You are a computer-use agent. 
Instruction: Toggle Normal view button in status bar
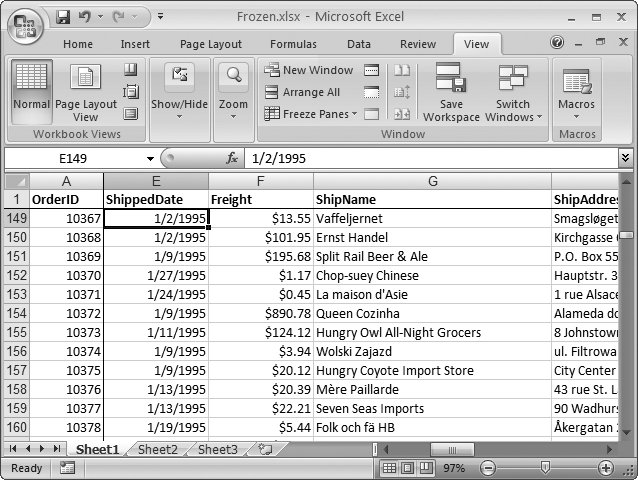click(391, 468)
